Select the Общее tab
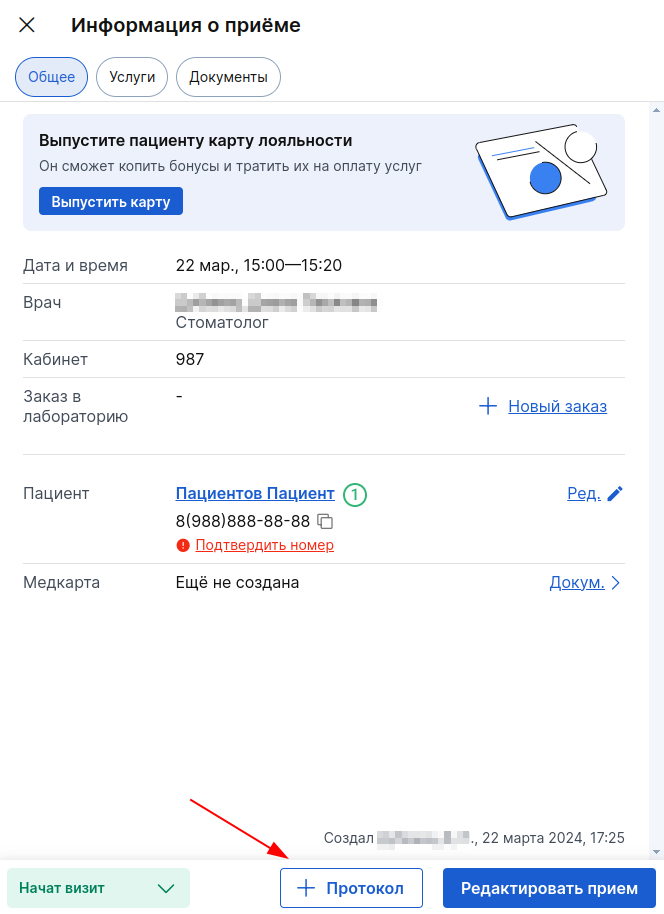The image size is (664, 914). click(51, 77)
